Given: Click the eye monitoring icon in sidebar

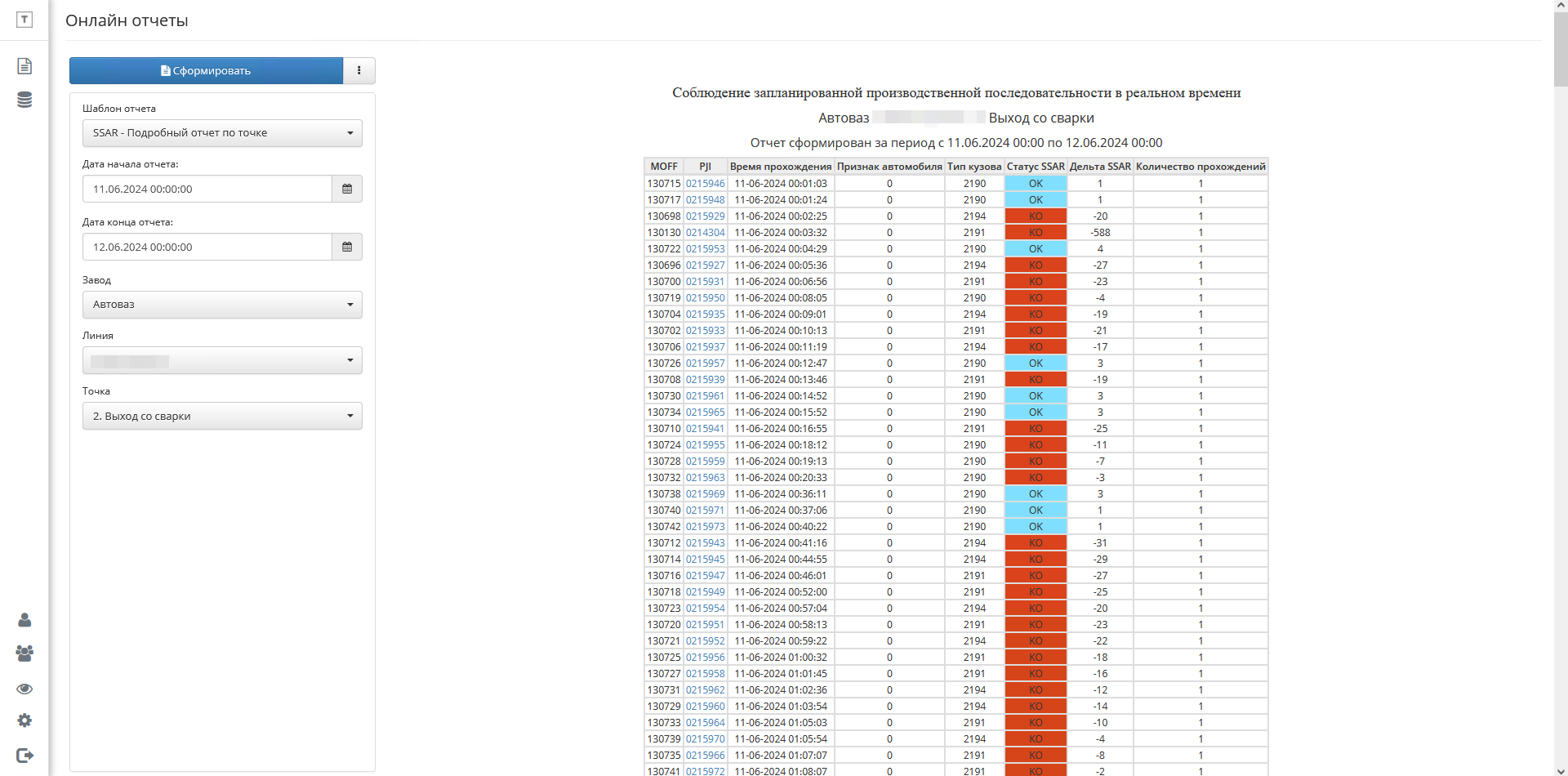Looking at the screenshot, I should pyautogui.click(x=24, y=689).
